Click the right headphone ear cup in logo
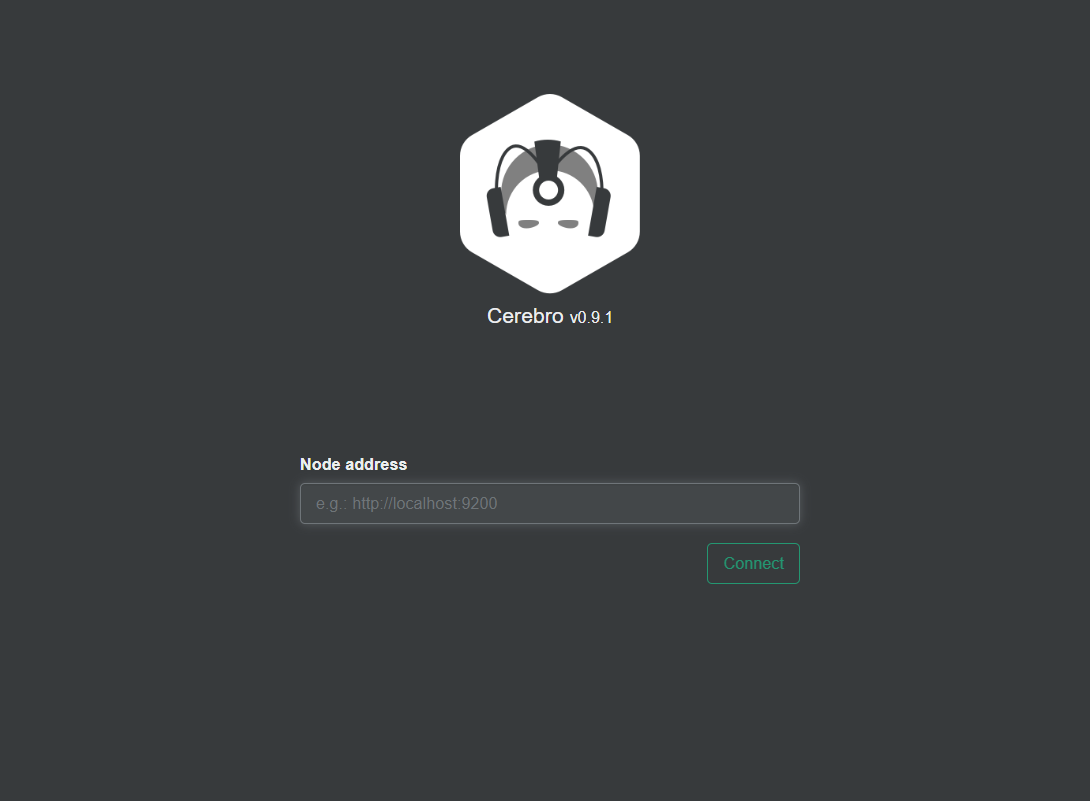Image resolution: width=1090 pixels, height=801 pixels. point(599,212)
